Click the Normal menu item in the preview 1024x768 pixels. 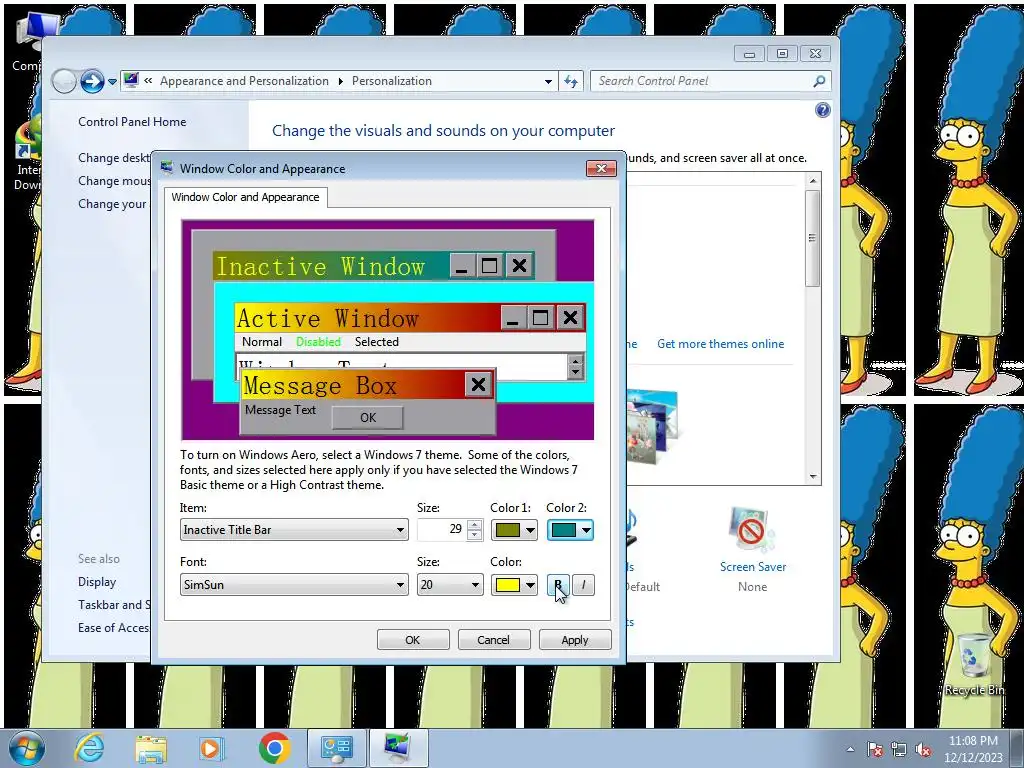tap(262, 342)
